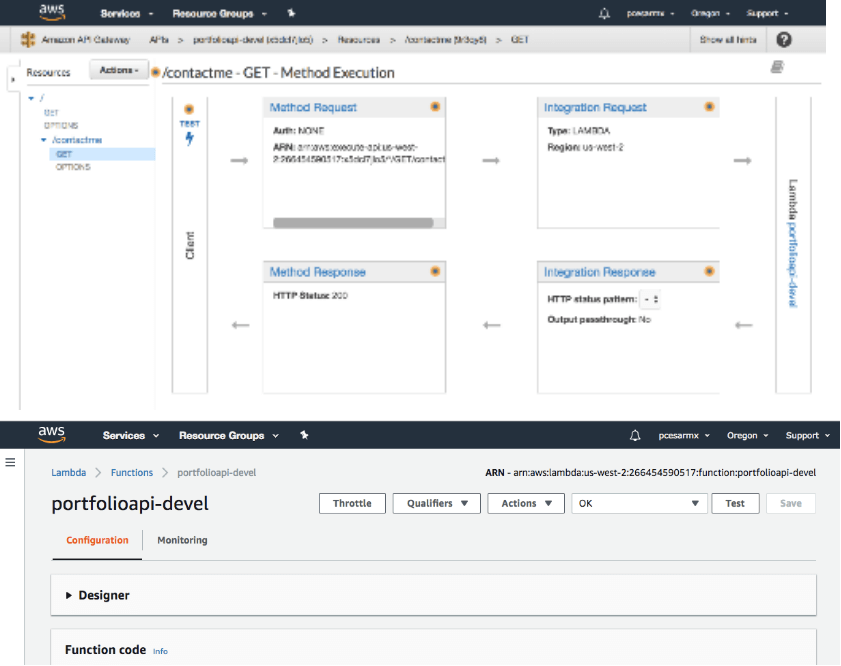Open Resource Groups menu in Lambda header
The height and width of the screenshot is (666, 841).
229,435
